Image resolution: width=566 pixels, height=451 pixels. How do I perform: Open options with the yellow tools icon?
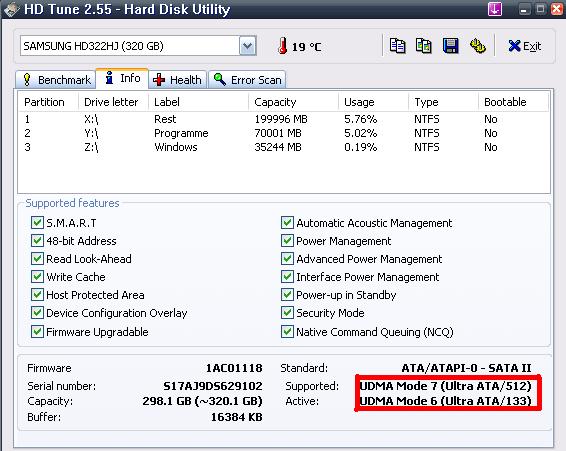pyautogui.click(x=478, y=46)
